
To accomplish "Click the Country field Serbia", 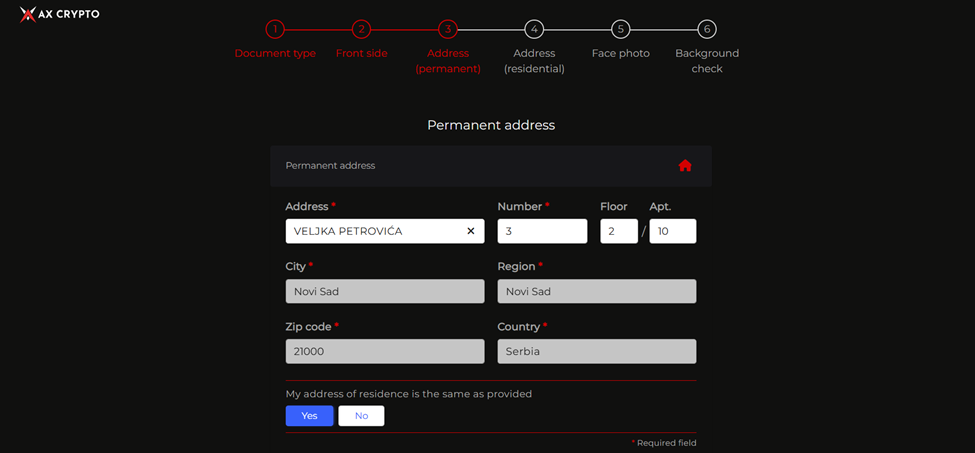I will coord(597,351).
